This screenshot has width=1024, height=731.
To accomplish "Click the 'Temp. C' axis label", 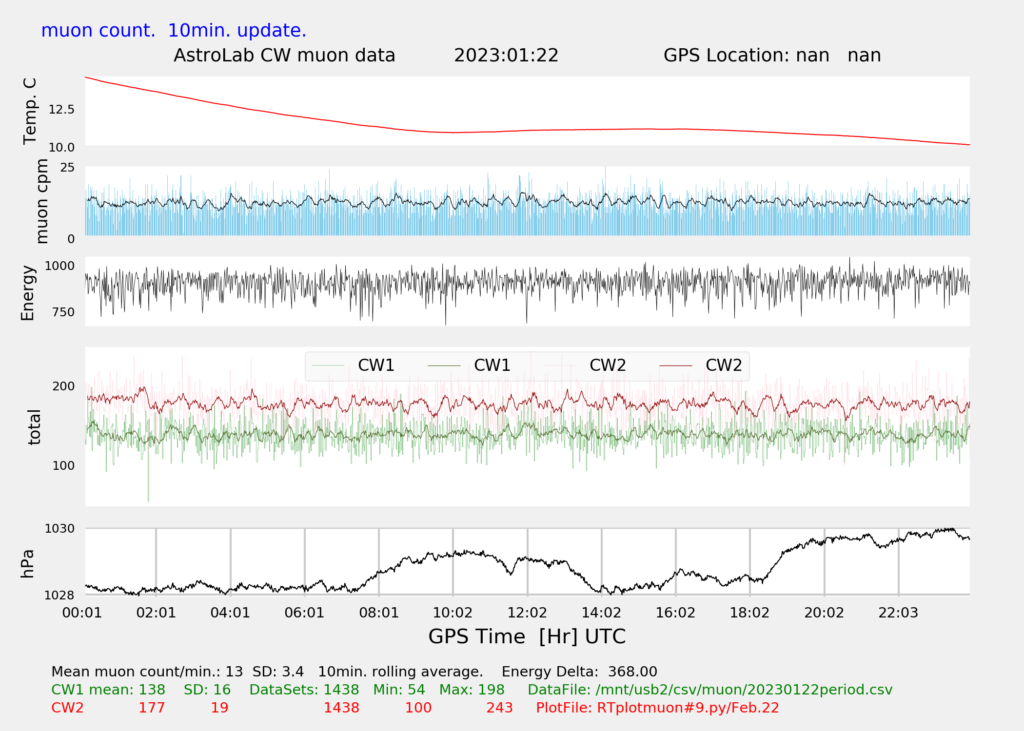I will pyautogui.click(x=30, y=111).
